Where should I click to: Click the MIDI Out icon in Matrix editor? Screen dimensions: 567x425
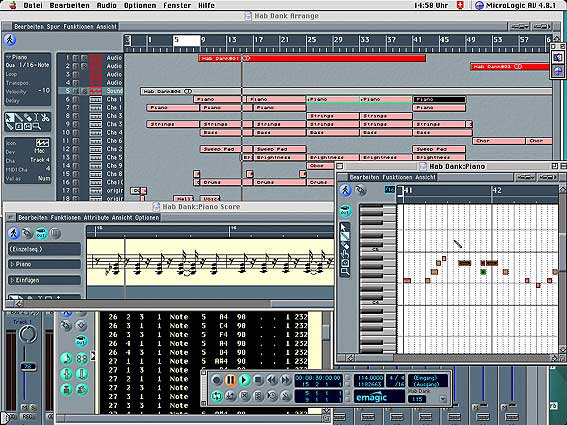pyautogui.click(x=345, y=211)
